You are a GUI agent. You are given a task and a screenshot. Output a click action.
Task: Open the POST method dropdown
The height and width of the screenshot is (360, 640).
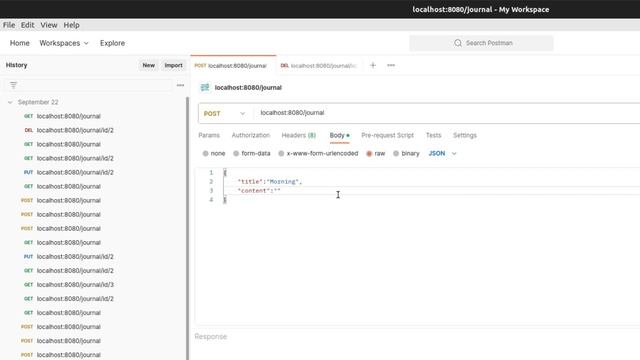225,113
